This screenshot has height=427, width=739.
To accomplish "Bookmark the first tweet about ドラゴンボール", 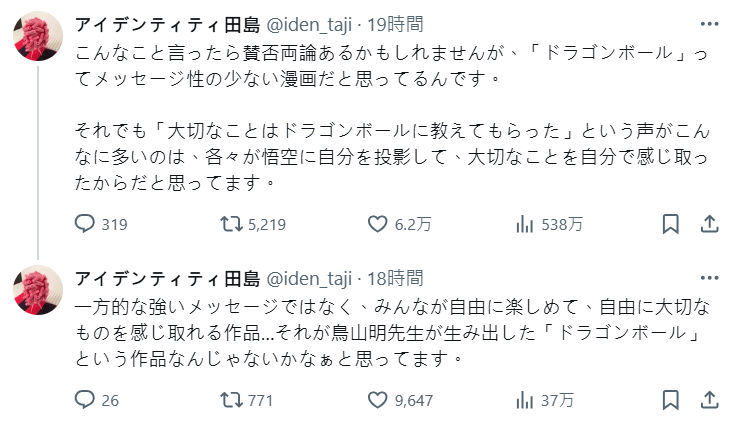I will coord(671,224).
